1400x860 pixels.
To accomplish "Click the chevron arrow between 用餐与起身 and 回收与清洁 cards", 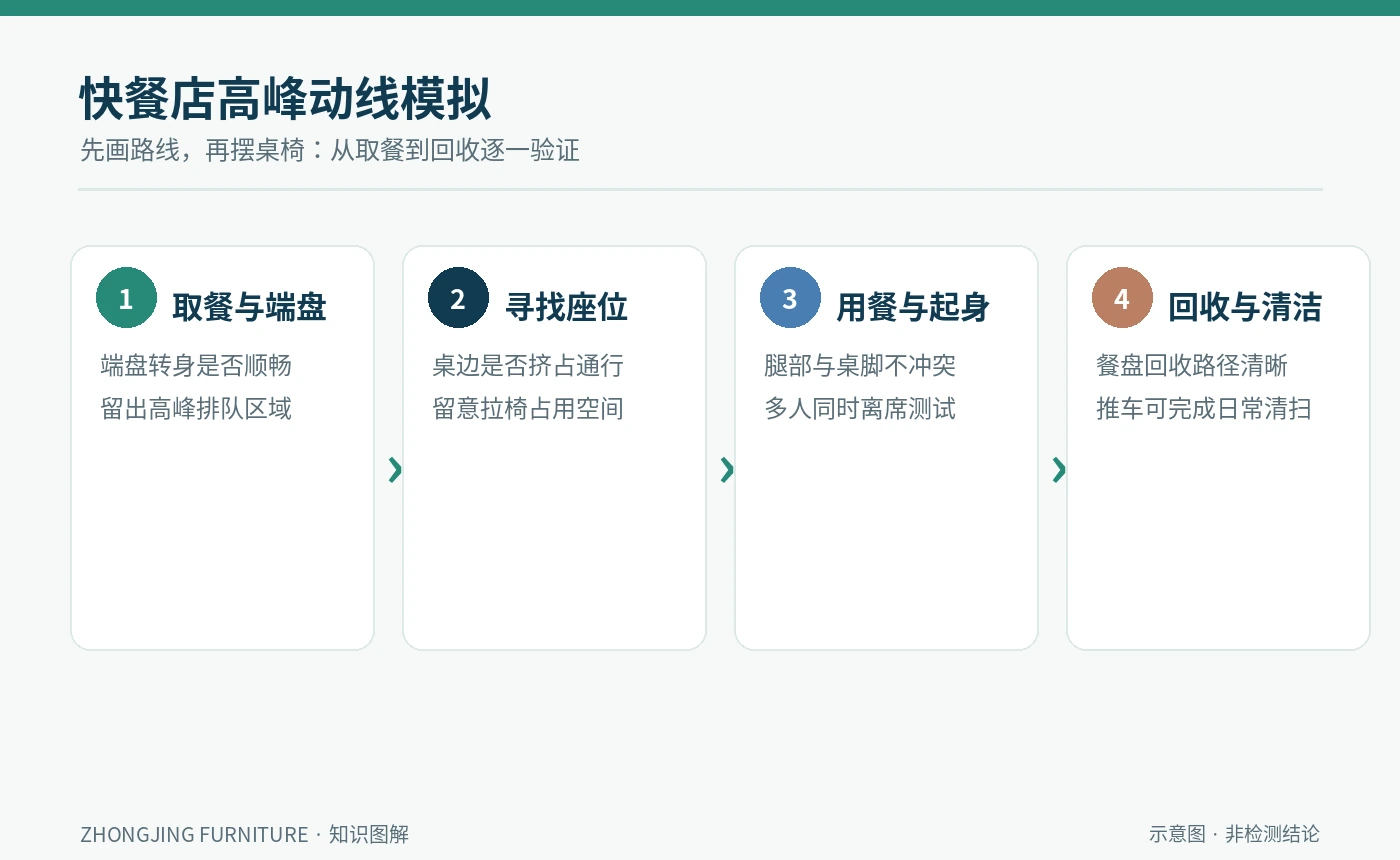I will [1059, 469].
